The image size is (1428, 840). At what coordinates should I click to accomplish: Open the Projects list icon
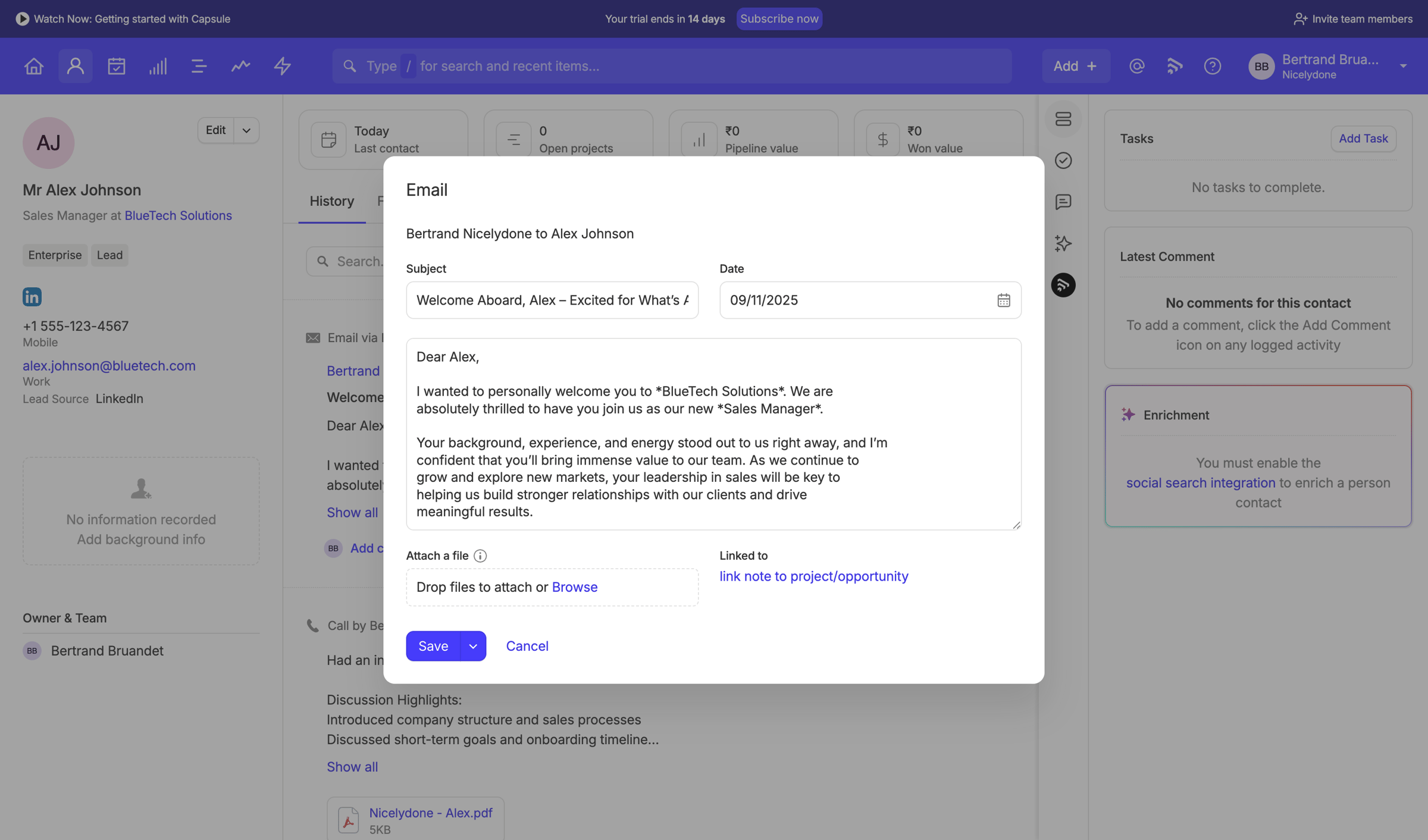(199, 66)
